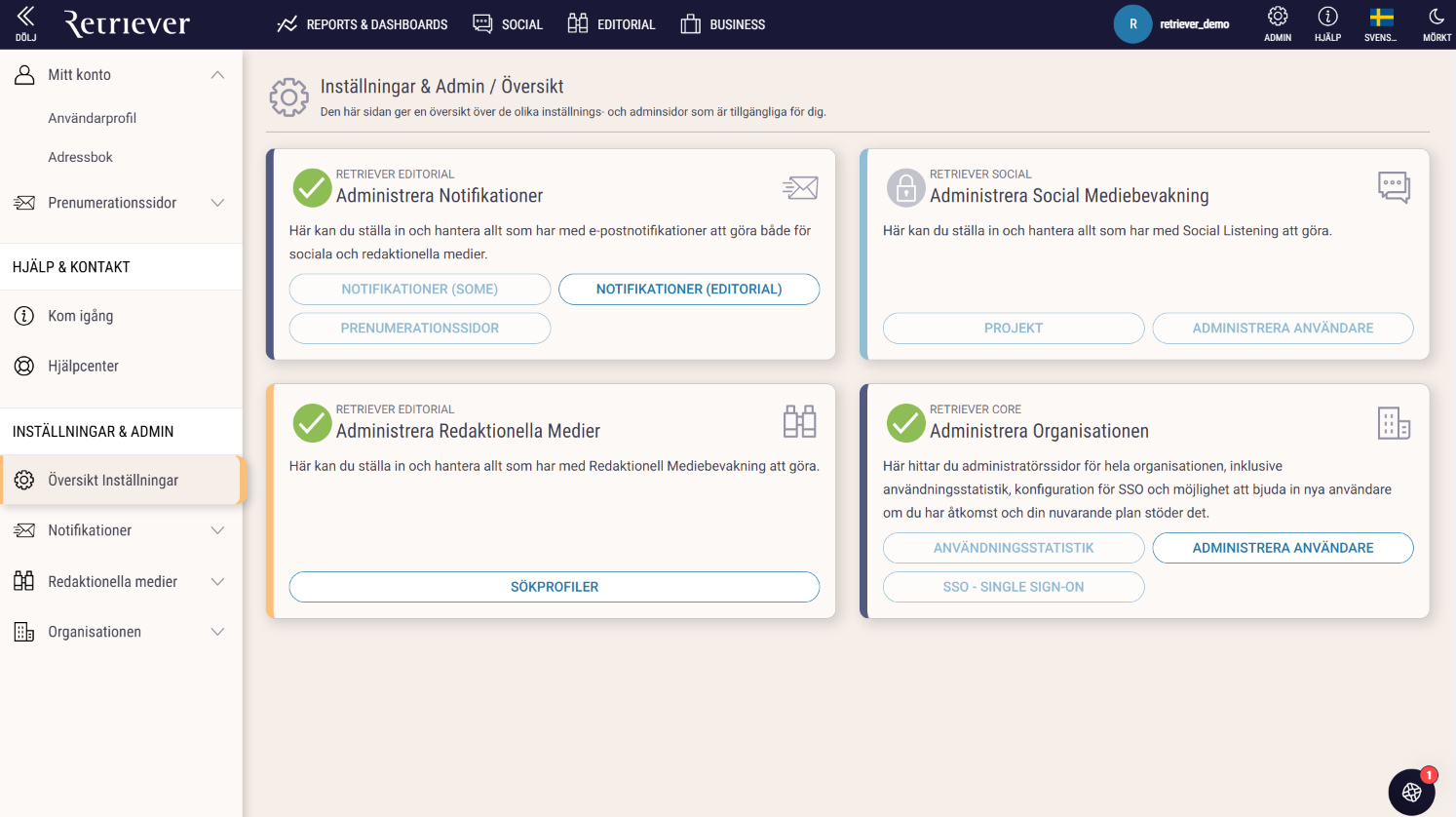Click Administrera Social Mediebevakning heading
Screen dimensions: 1456x817
pos(1069,196)
